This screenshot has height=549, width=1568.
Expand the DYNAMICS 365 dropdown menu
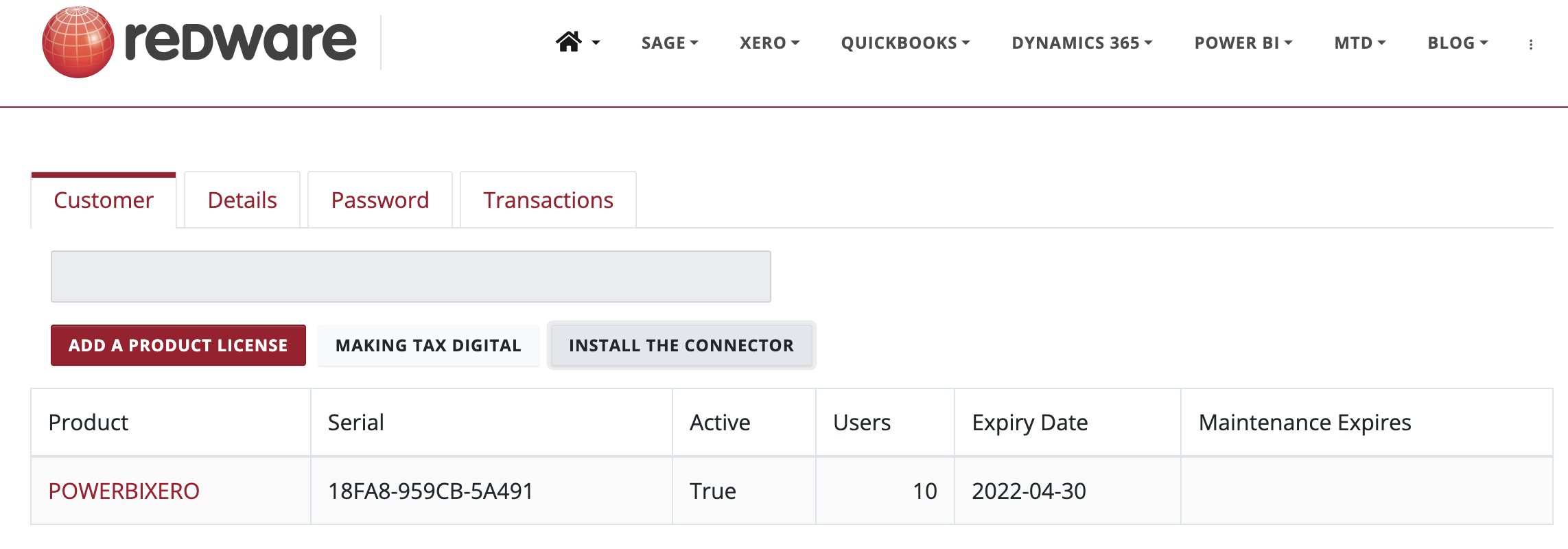coord(1082,43)
